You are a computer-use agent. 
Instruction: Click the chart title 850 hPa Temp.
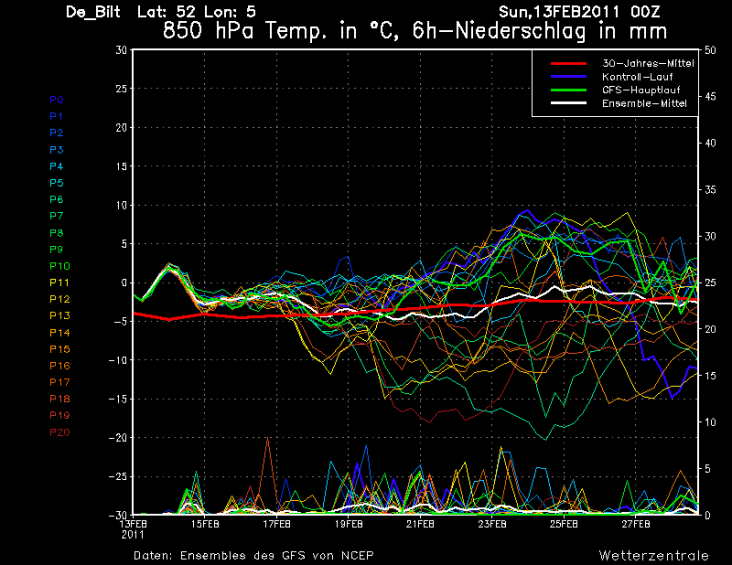415,31
